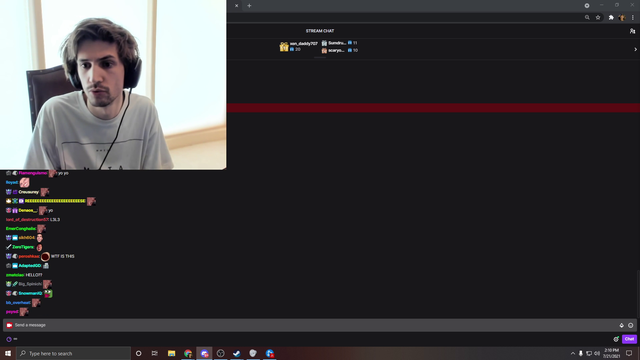
Task: Open the emote picker smiley icon
Action: (631, 325)
